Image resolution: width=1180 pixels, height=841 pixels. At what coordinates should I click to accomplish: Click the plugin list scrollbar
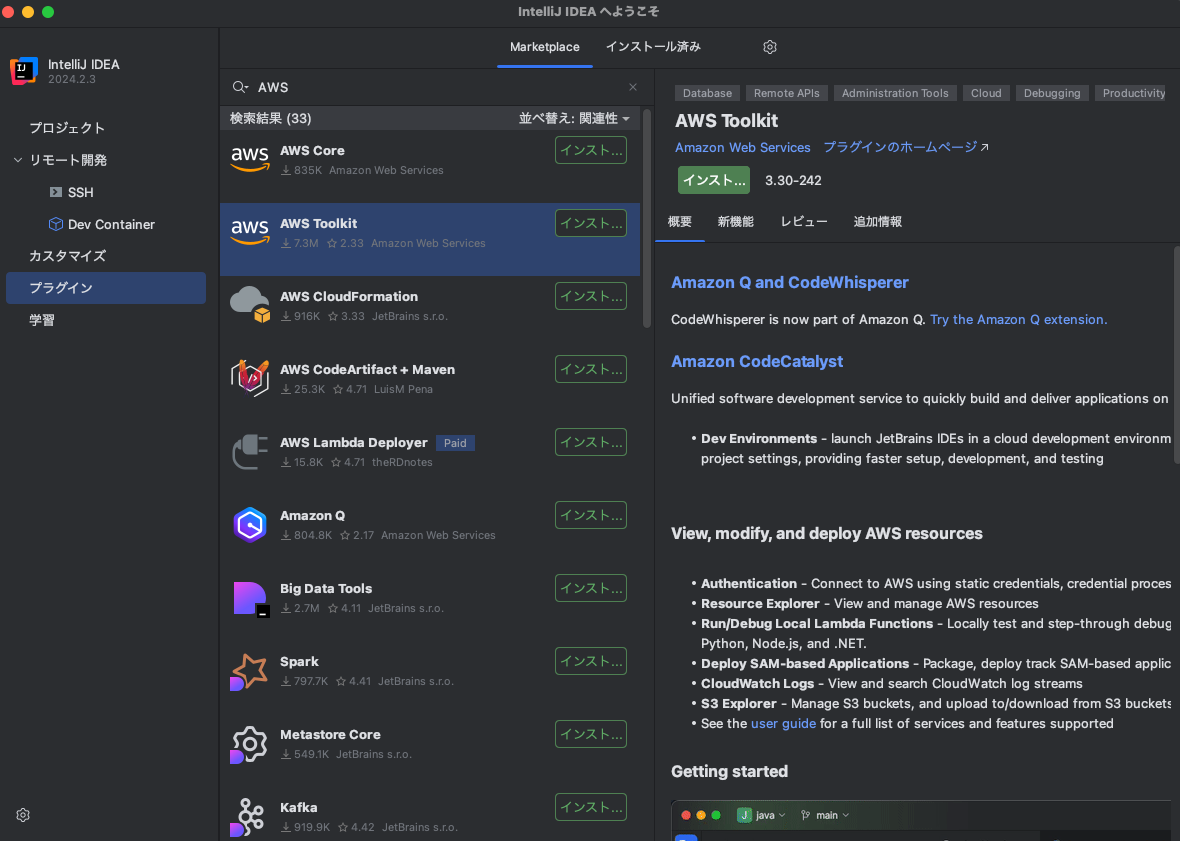[646, 218]
